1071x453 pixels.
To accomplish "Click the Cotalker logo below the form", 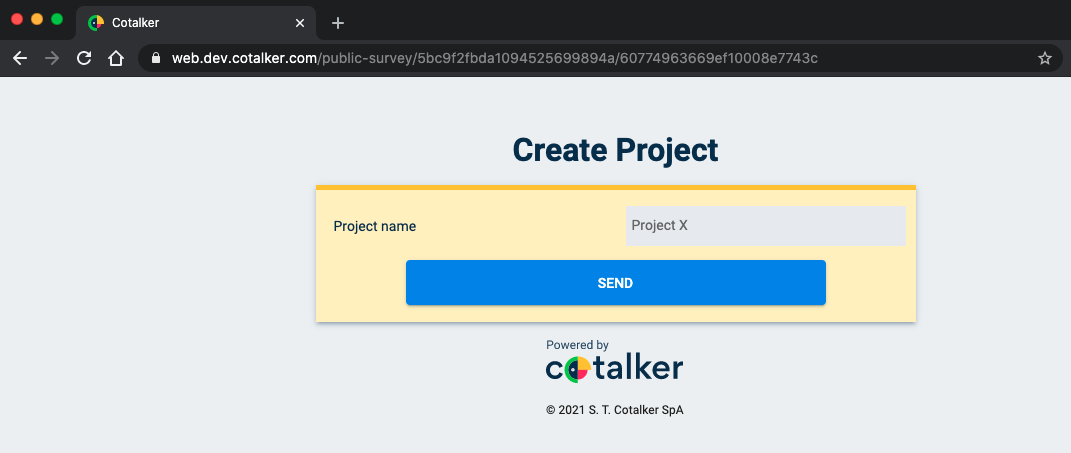I will 614,368.
